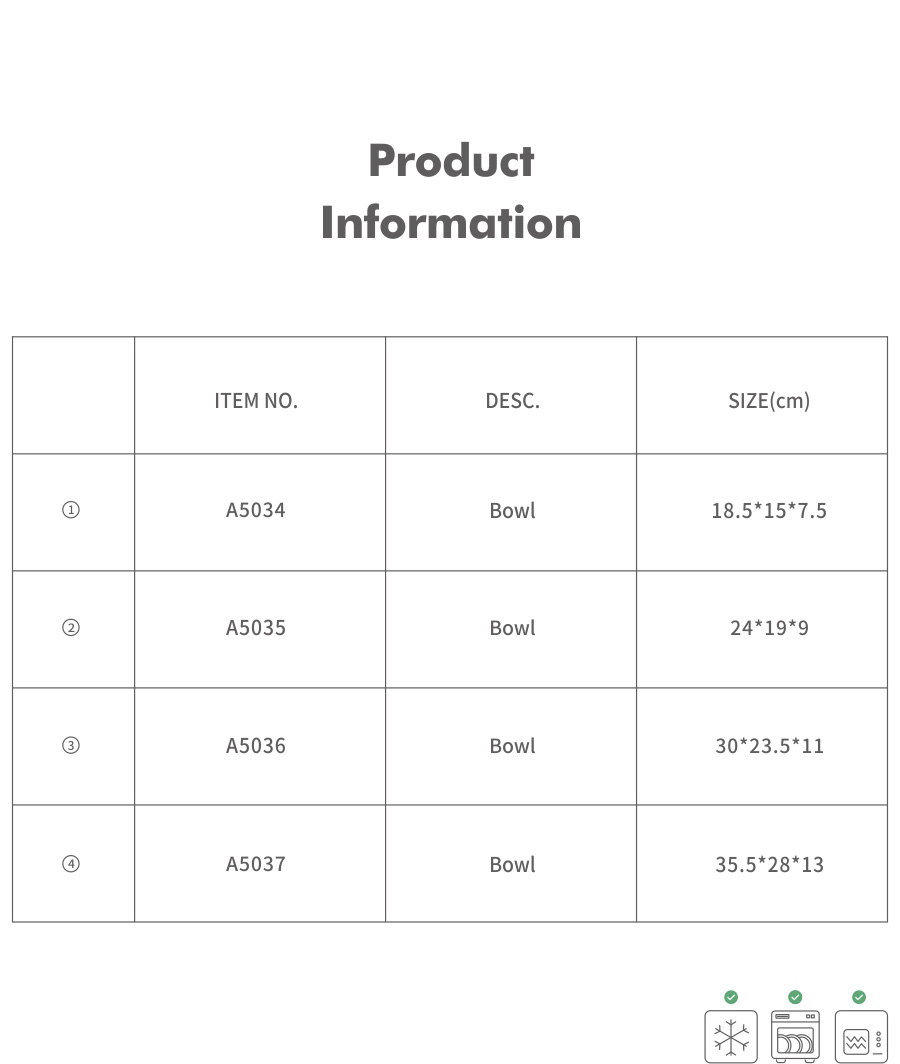
Task: Click item number A5037 cell
Action: pyautogui.click(x=256, y=864)
